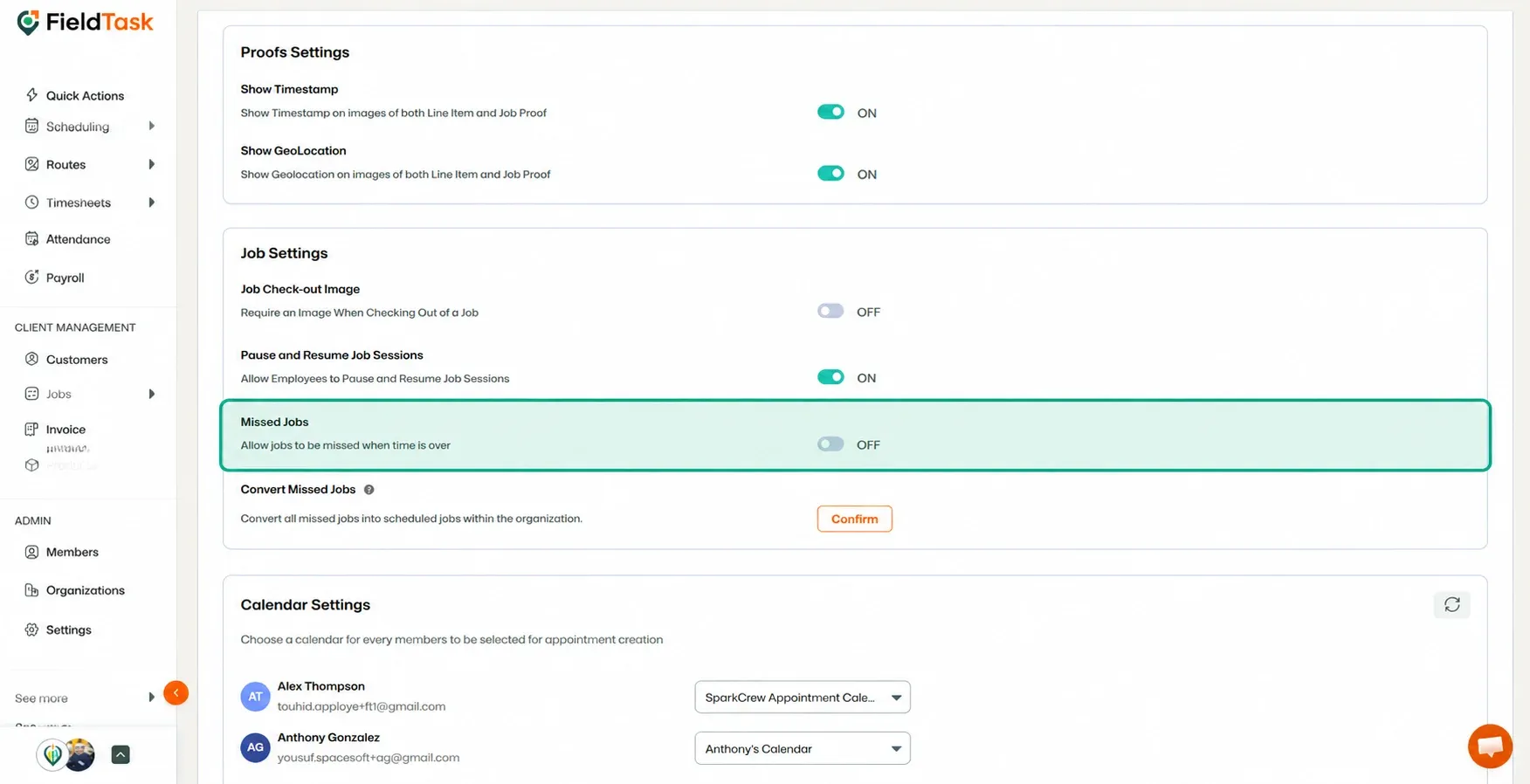Click the Invoice document icon
Screen dimensions: 1530x784
(x=31, y=429)
